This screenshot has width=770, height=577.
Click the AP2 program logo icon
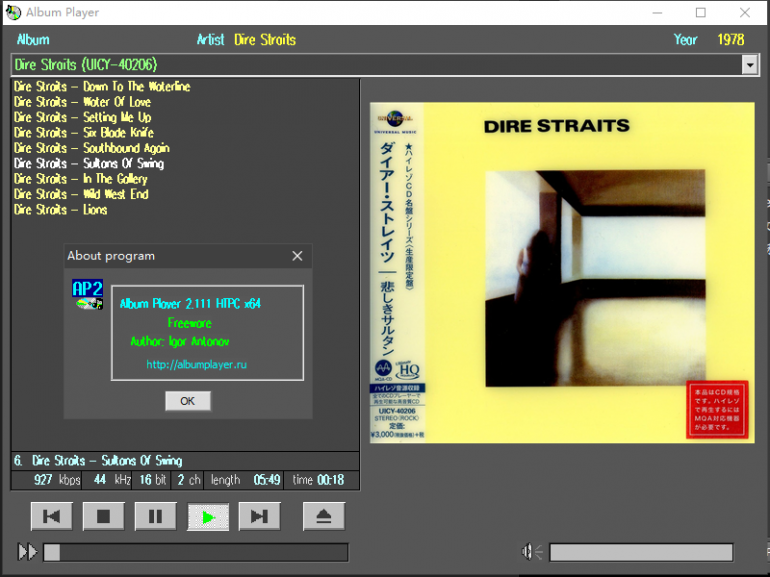coord(87,294)
